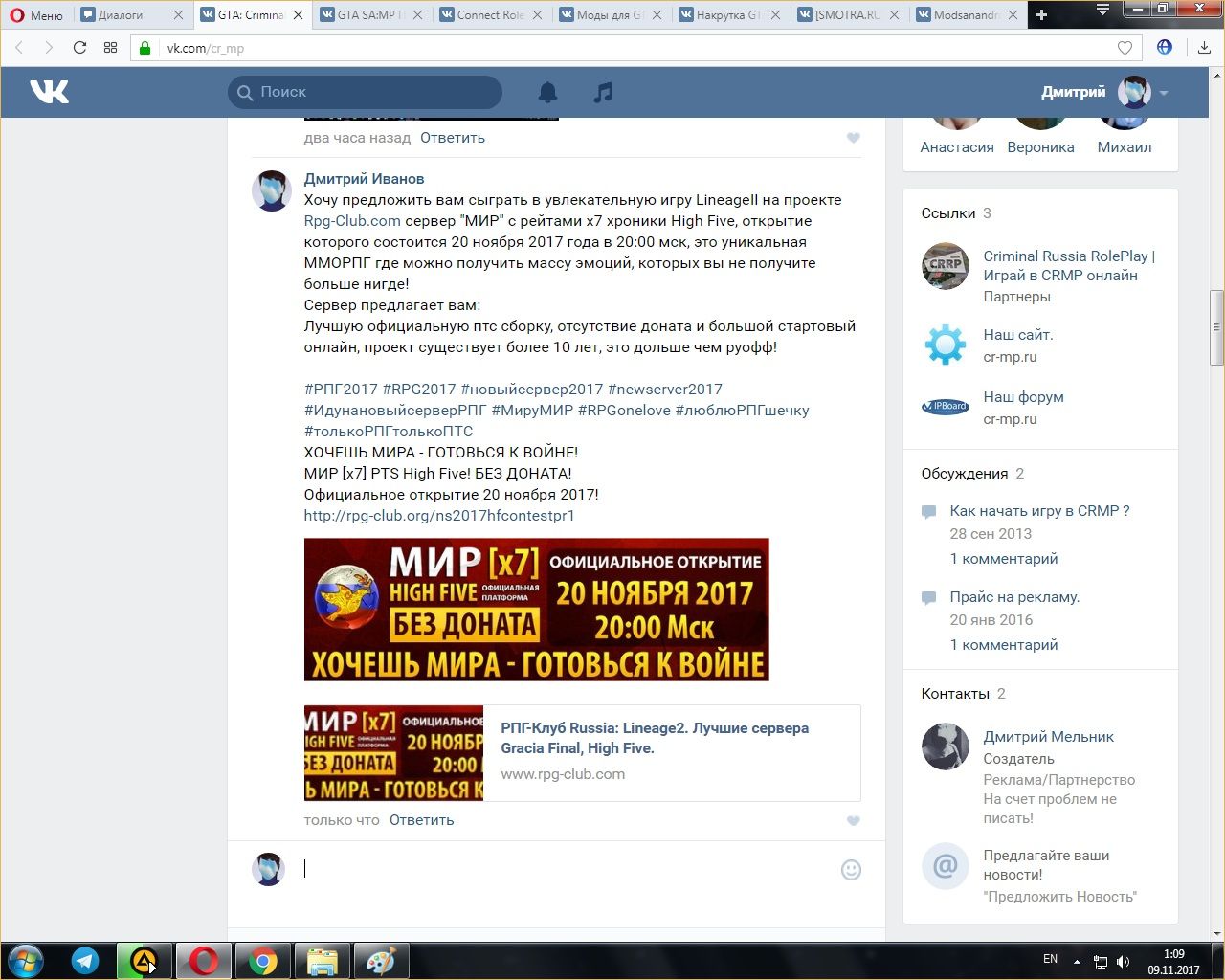The width and height of the screenshot is (1225, 980).
Task: Click hashtag #newserver2017
Action: coord(665,390)
